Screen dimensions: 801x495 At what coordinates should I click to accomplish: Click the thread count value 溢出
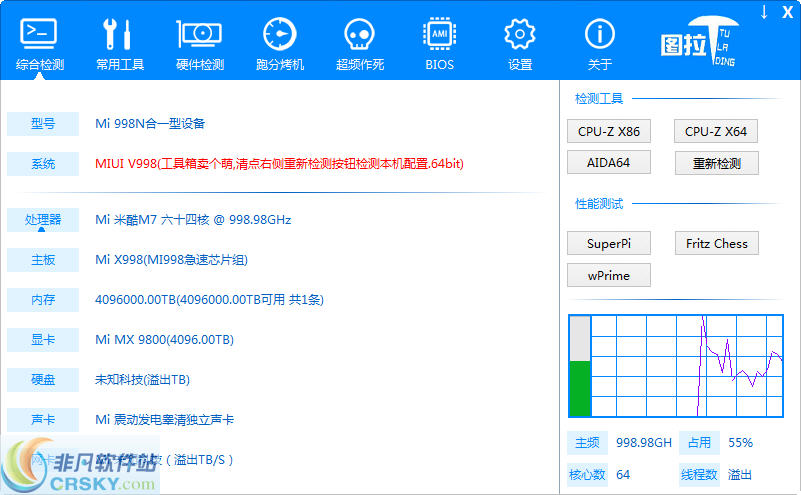click(x=740, y=475)
